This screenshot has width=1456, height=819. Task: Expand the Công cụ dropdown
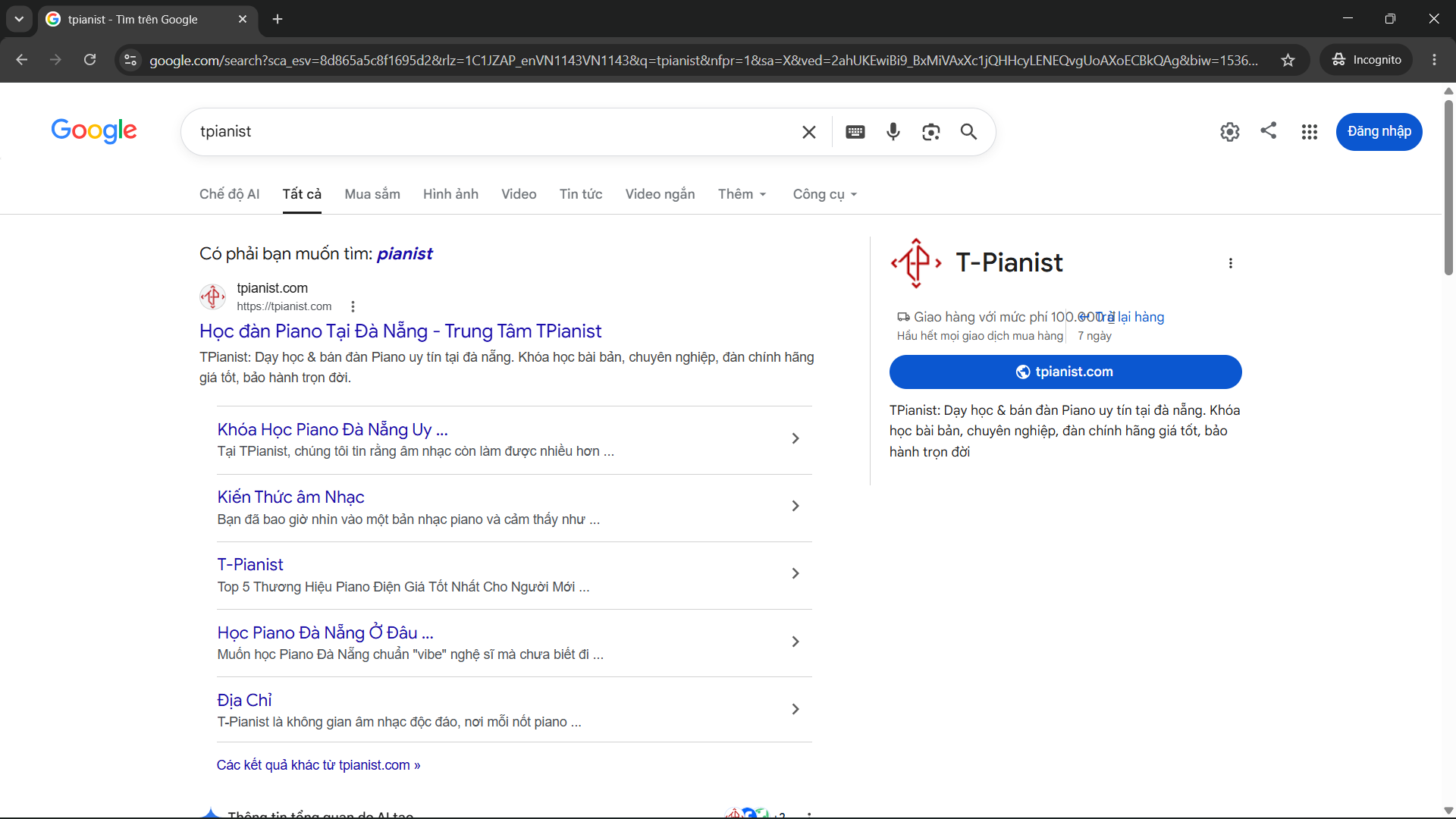click(825, 194)
